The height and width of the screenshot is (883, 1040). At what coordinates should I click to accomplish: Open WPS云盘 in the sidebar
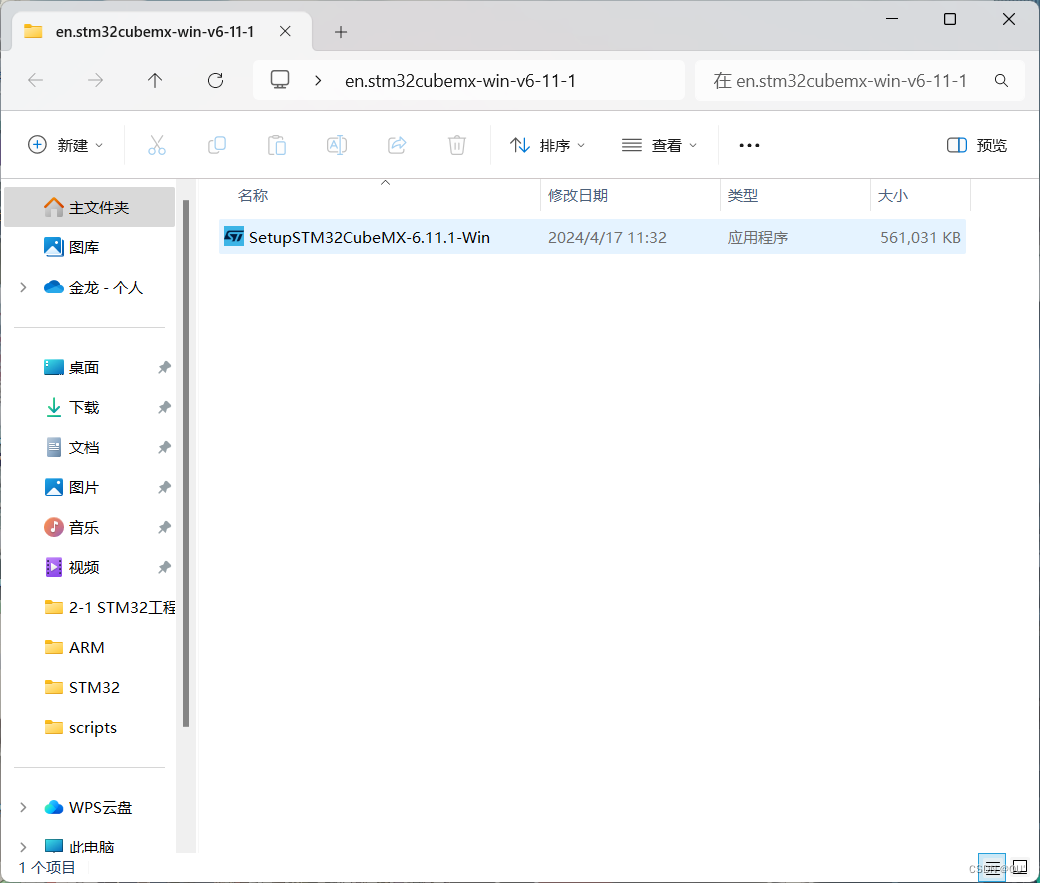point(88,807)
